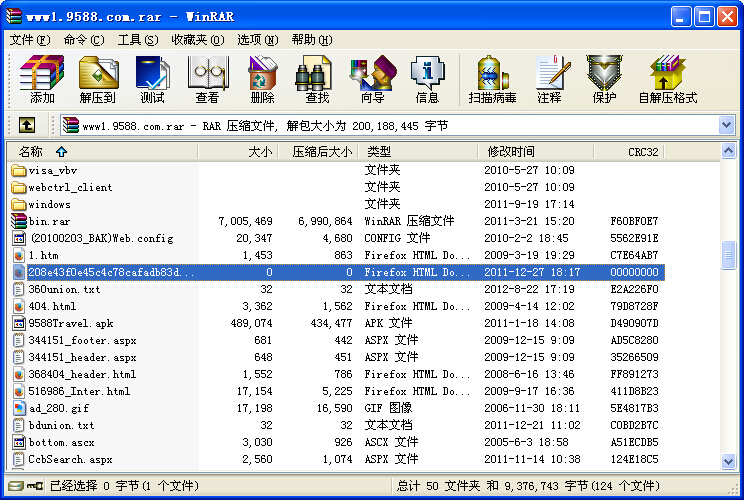Select the visa_vbv folder icon
Image resolution: width=744 pixels, height=500 pixels.
pos(19,170)
